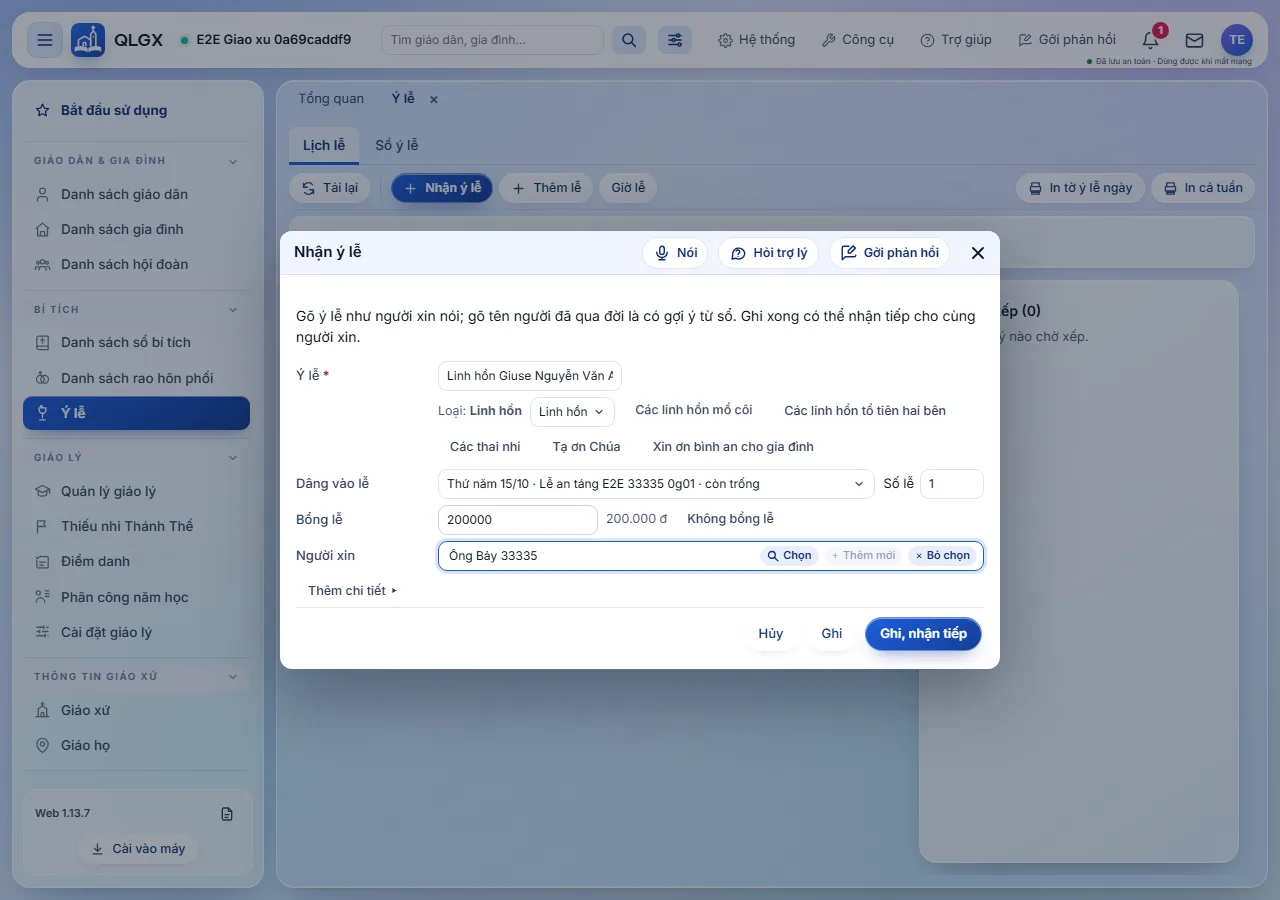Viewport: 1280px width, 900px height.
Task: Open the Công cụ menu
Action: tap(858, 40)
